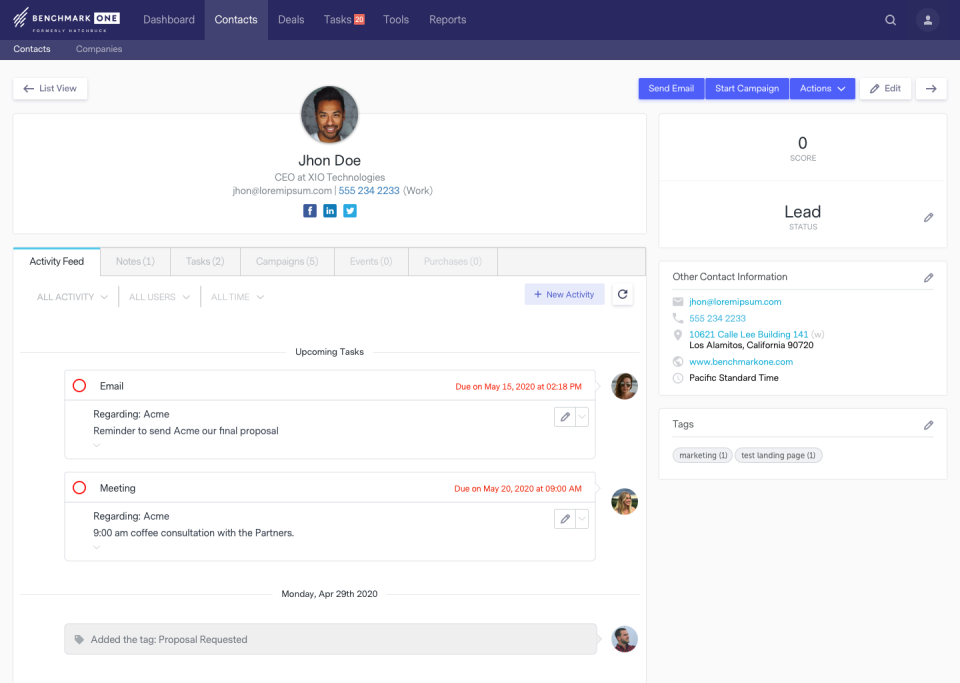
Task: Expand the All Activity filter dropdown
Action: [72, 297]
